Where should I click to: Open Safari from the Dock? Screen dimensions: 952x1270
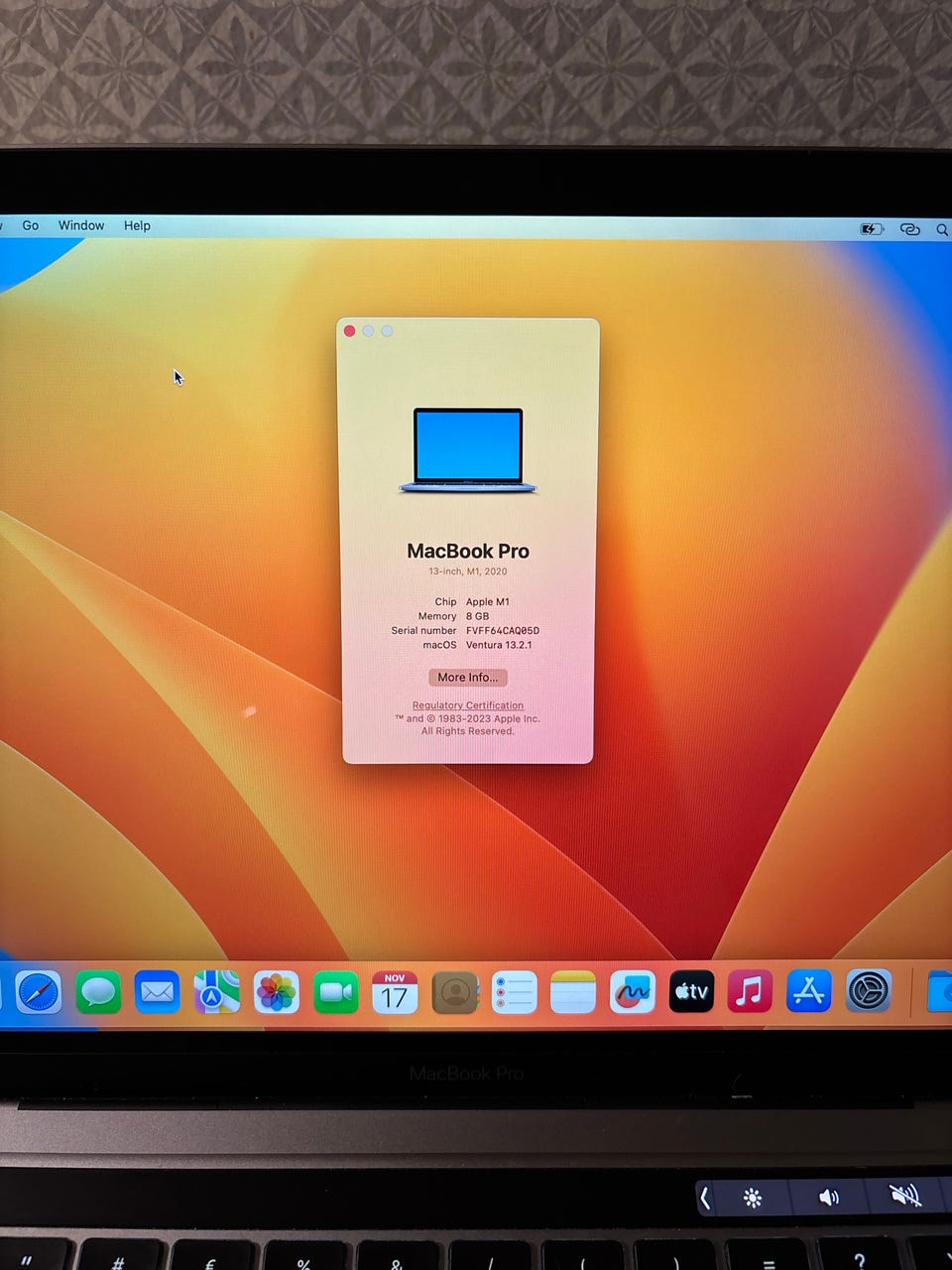39,992
